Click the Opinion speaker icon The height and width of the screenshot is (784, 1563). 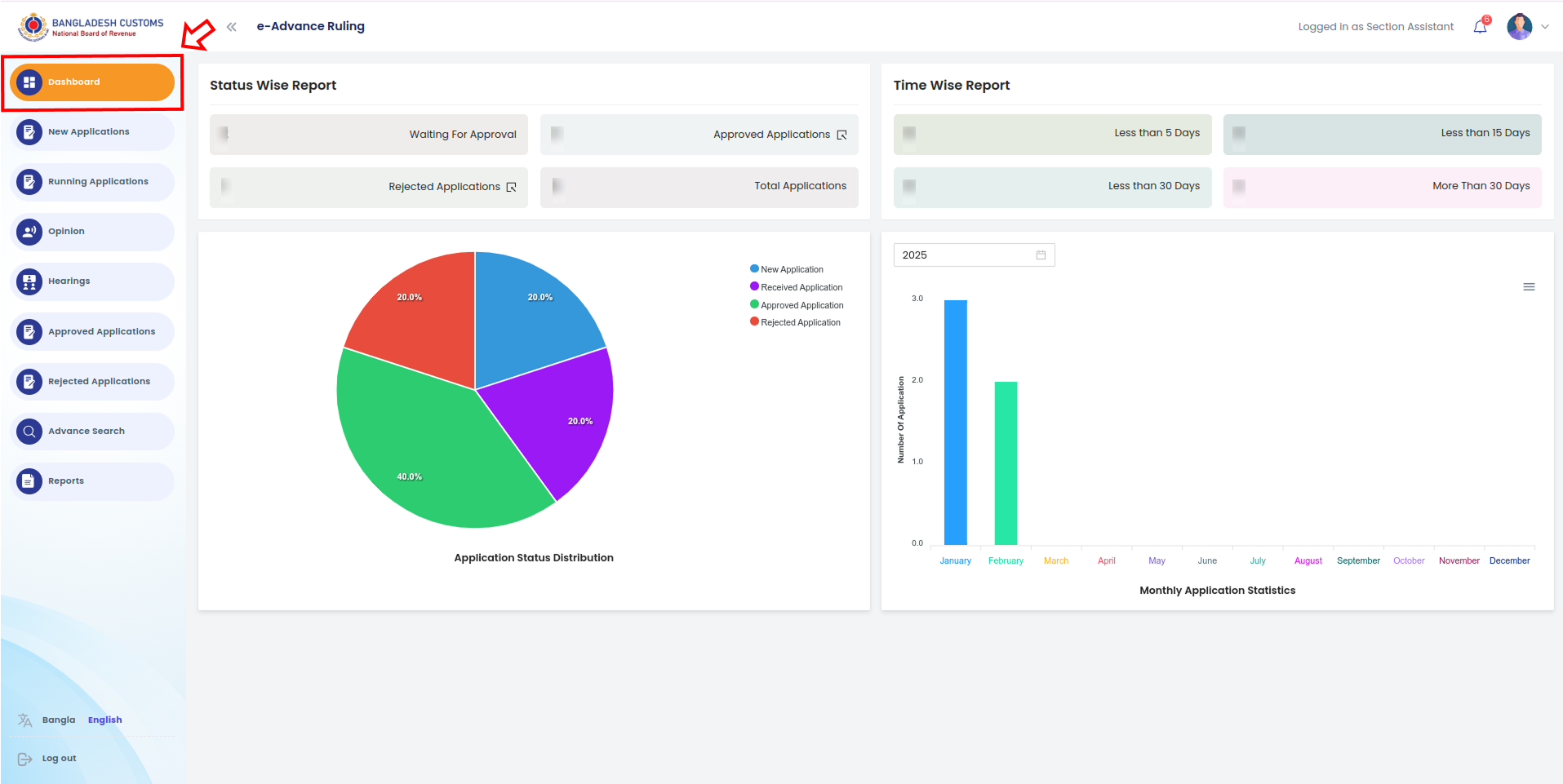pos(29,232)
